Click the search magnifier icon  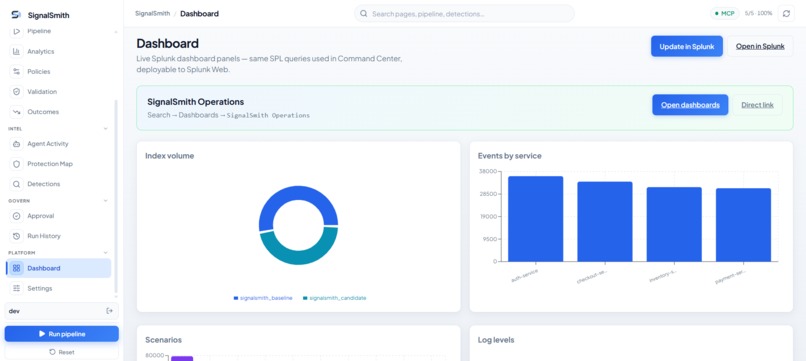tap(363, 14)
